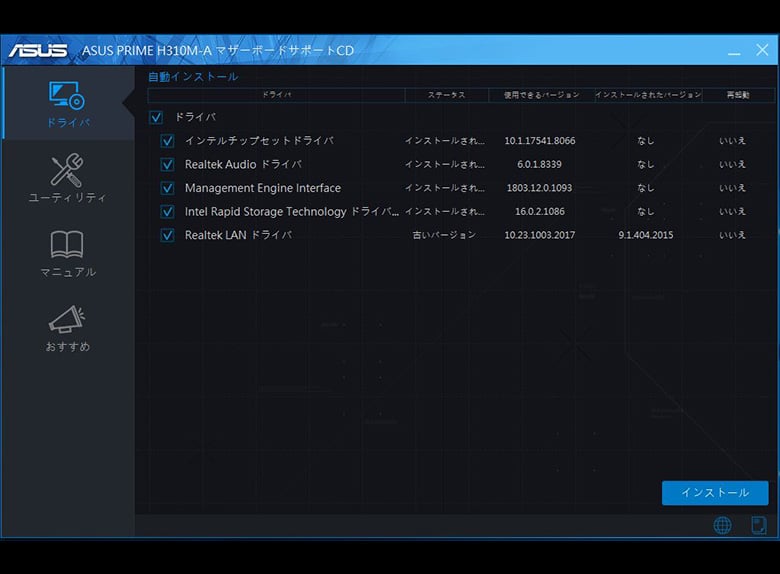This screenshot has height=574, width=780.
Task: Click the ステータス column header
Action: click(447, 95)
